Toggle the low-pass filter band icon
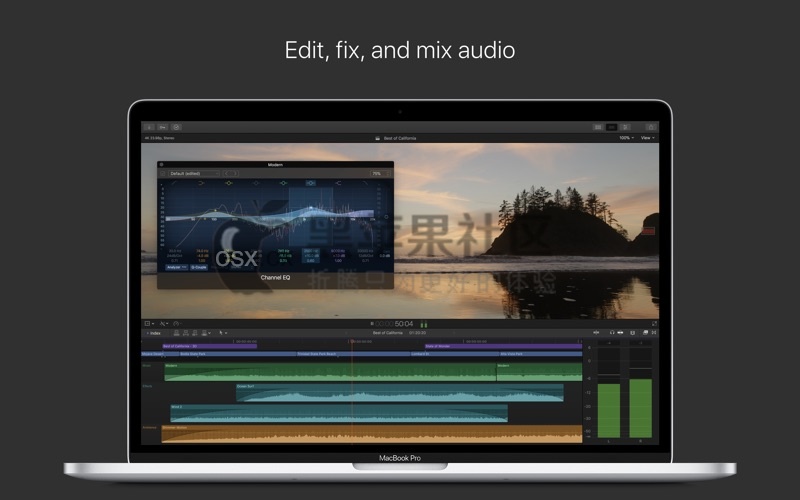800x500 pixels. 365,183
